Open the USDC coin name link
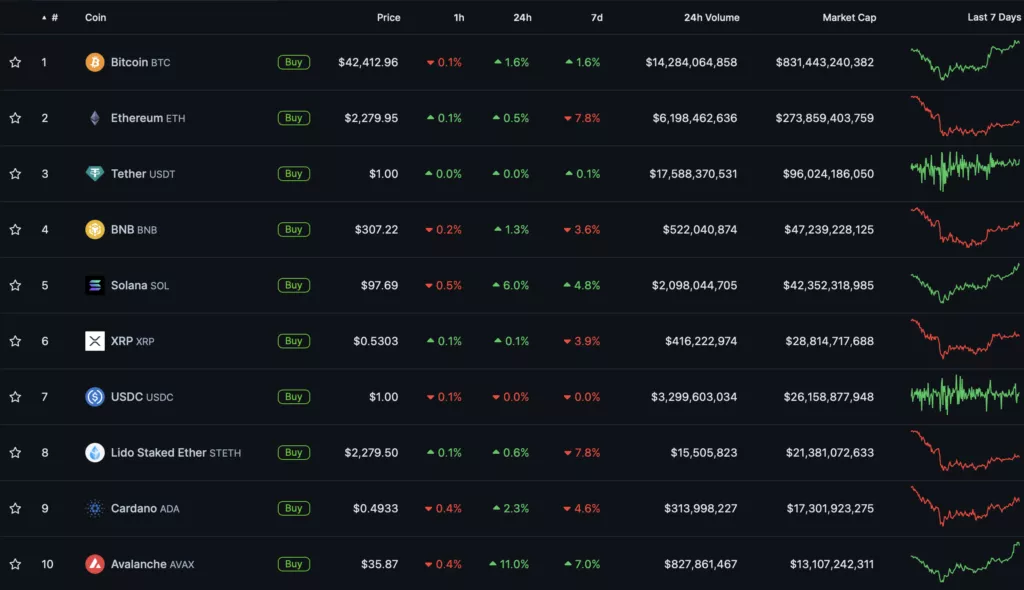Screen dimensions: 1024x590 click(x=142, y=397)
